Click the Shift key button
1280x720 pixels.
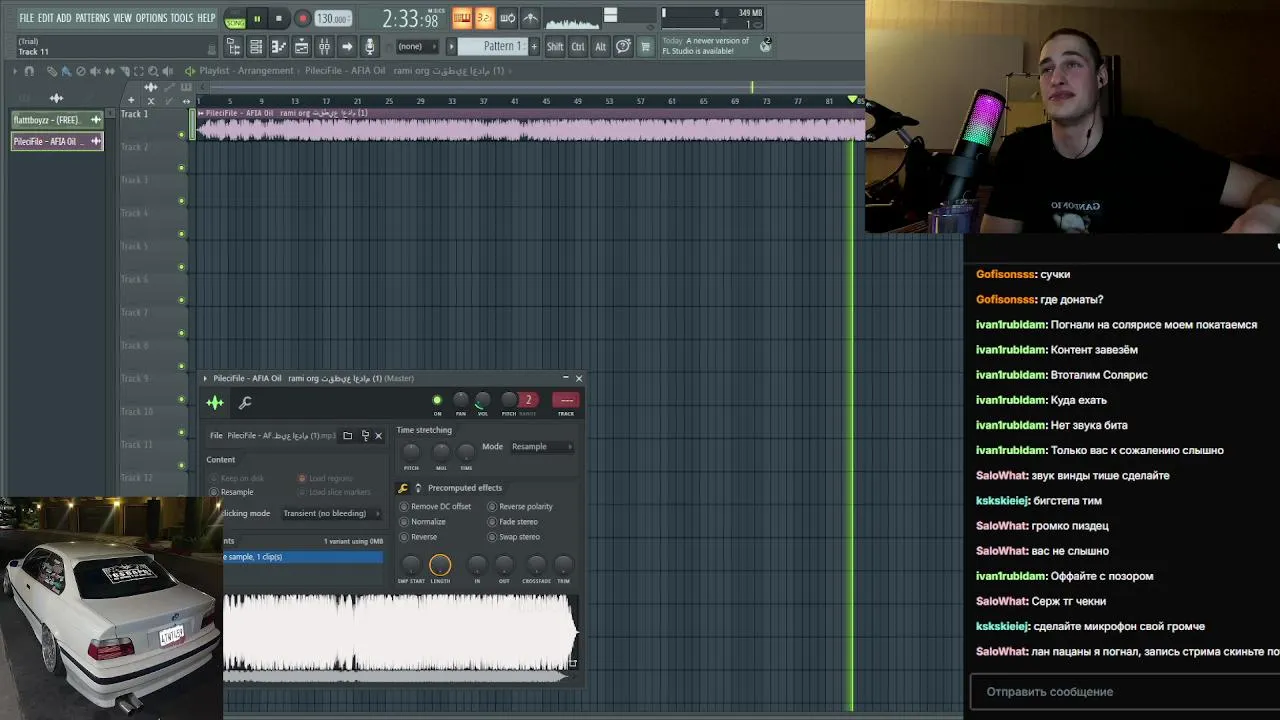pos(555,46)
